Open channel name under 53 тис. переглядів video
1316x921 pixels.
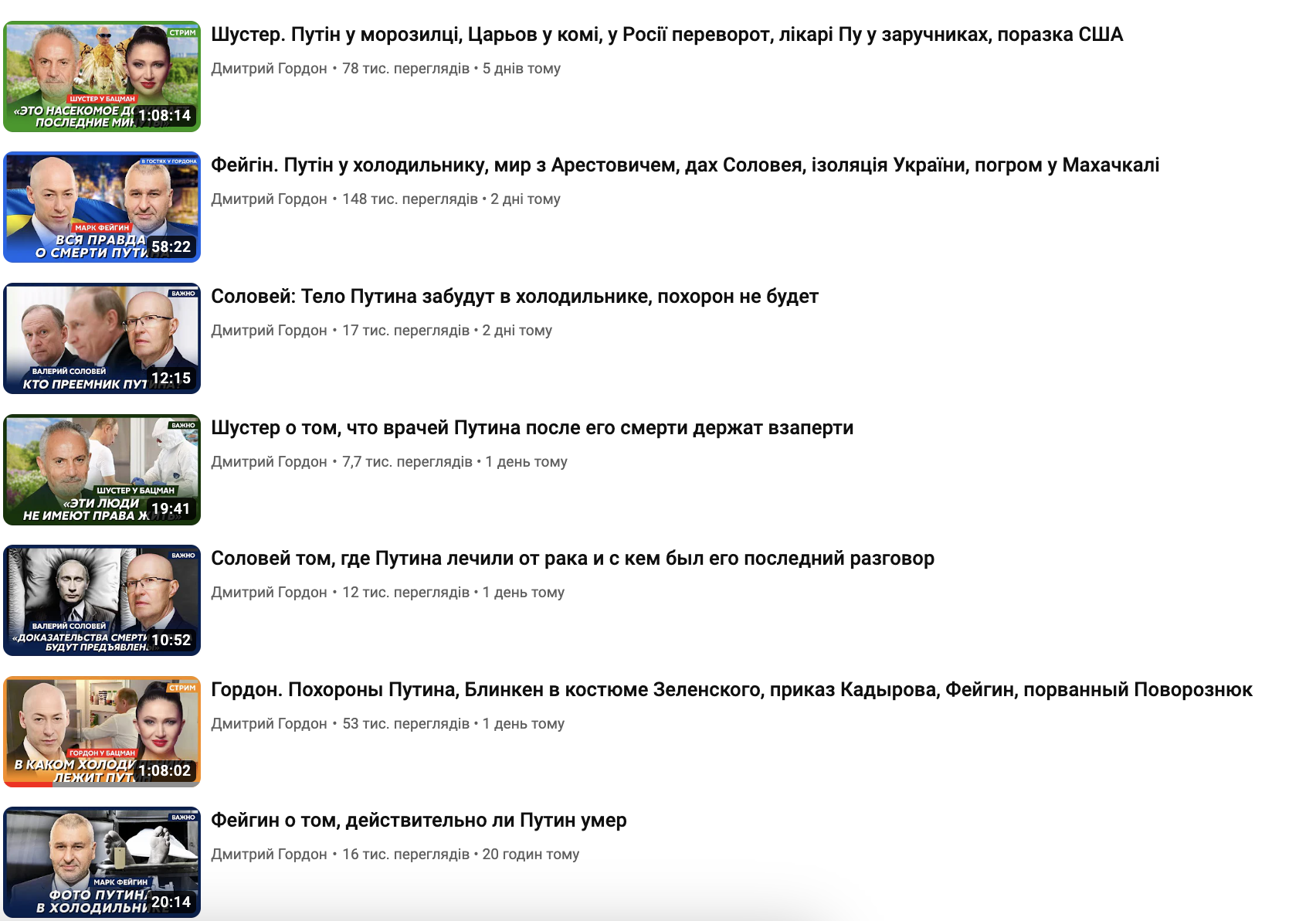pyautogui.click(x=269, y=724)
